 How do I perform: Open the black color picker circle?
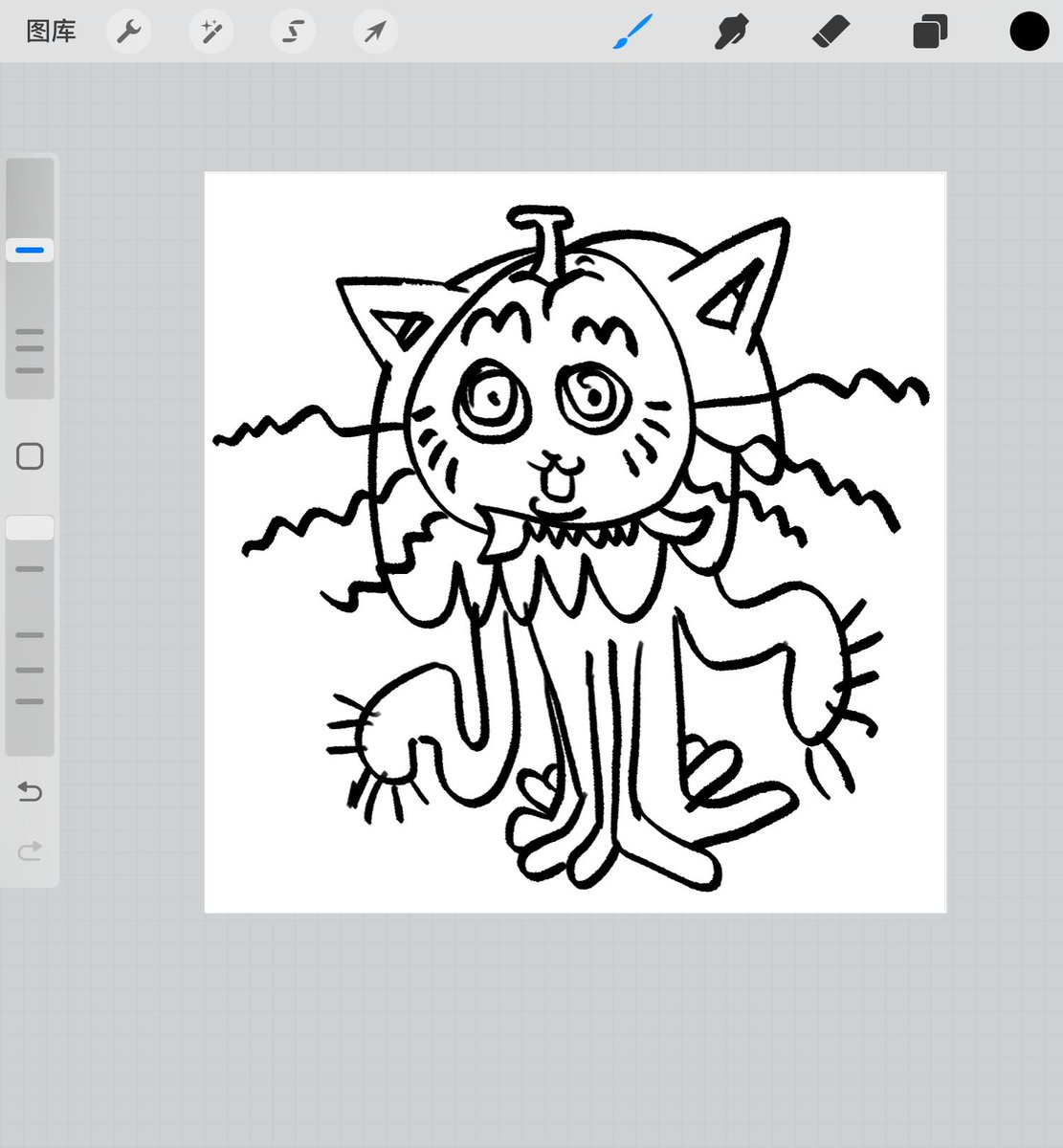[1030, 32]
